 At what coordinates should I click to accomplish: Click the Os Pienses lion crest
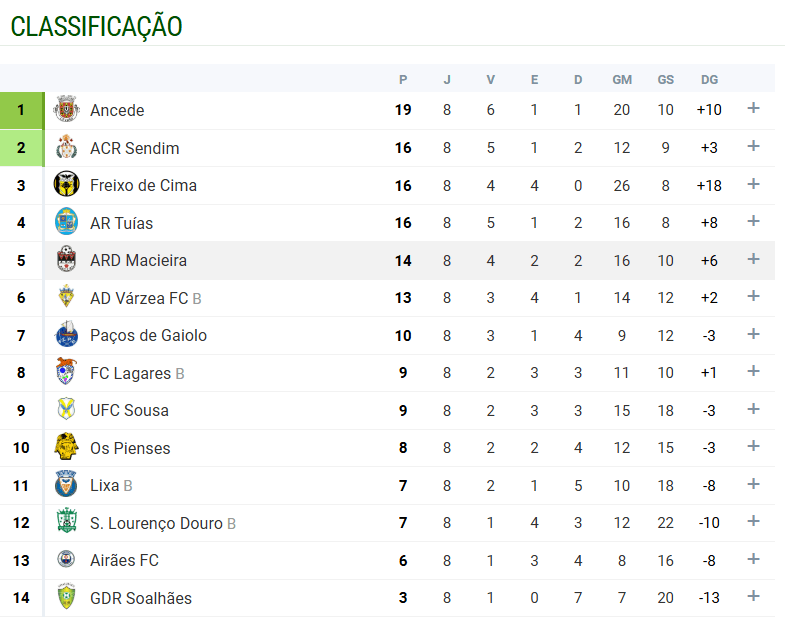(66, 448)
